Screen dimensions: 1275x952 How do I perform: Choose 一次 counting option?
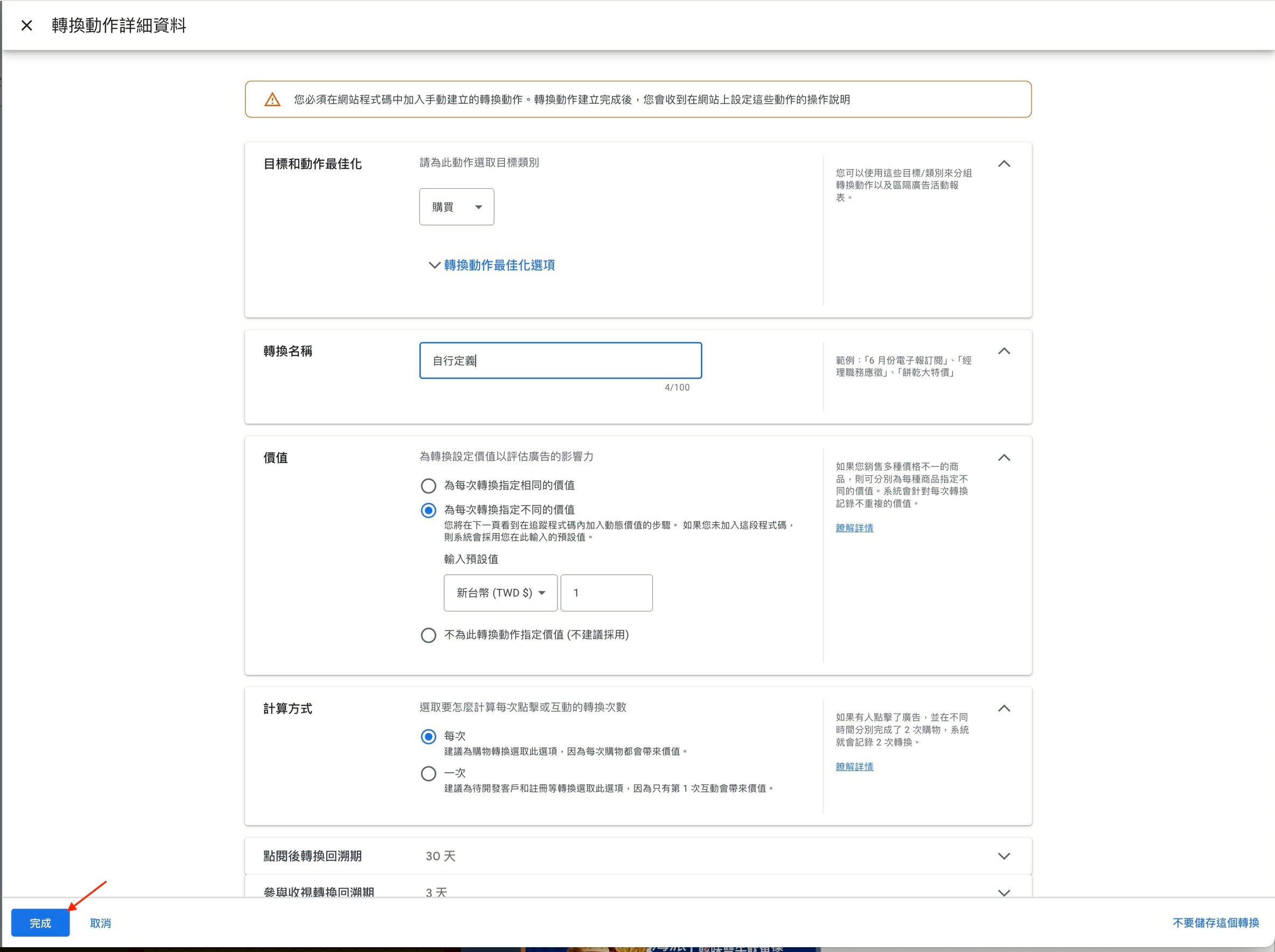point(428,773)
